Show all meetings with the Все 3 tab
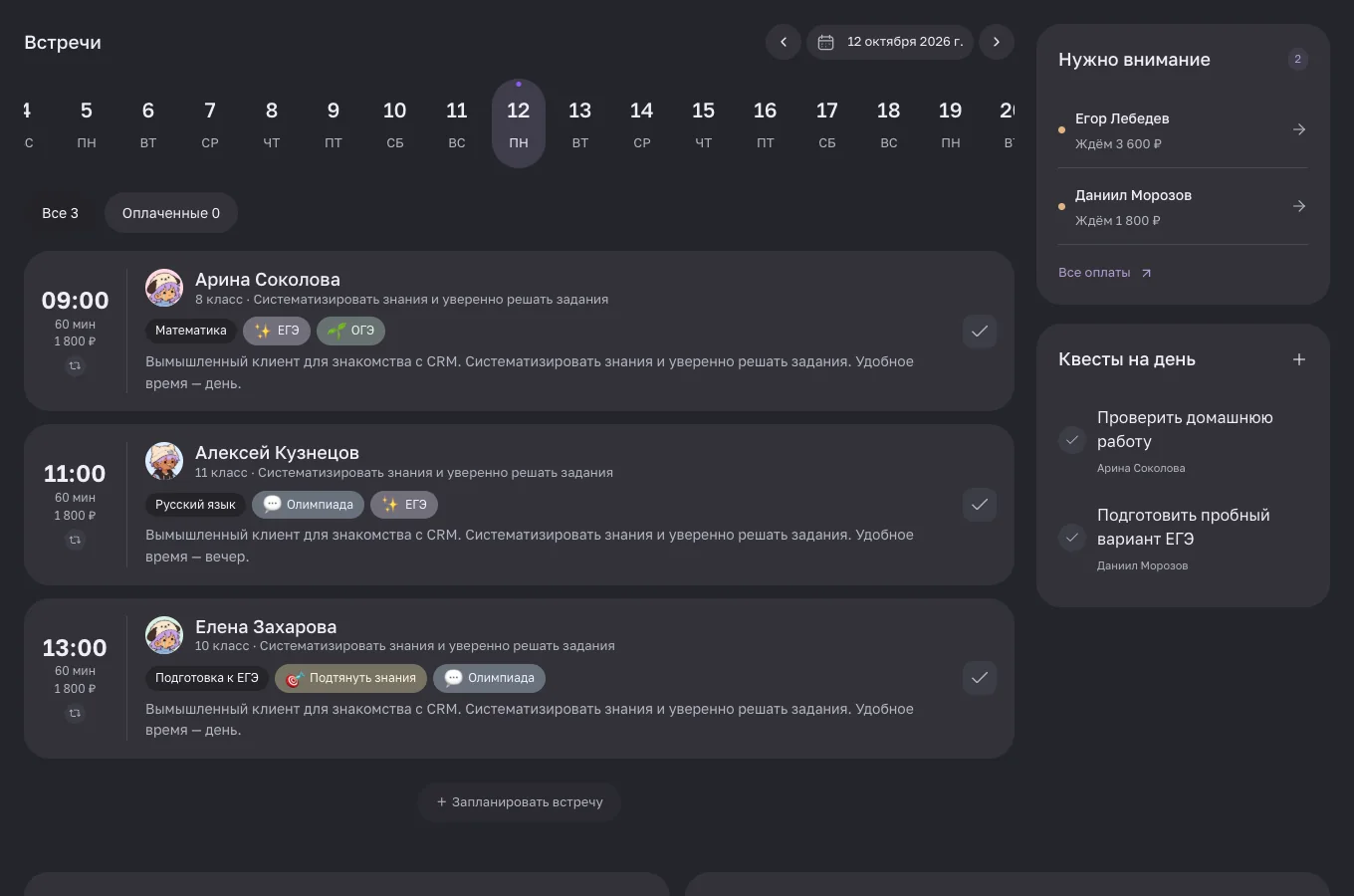 [x=61, y=213]
